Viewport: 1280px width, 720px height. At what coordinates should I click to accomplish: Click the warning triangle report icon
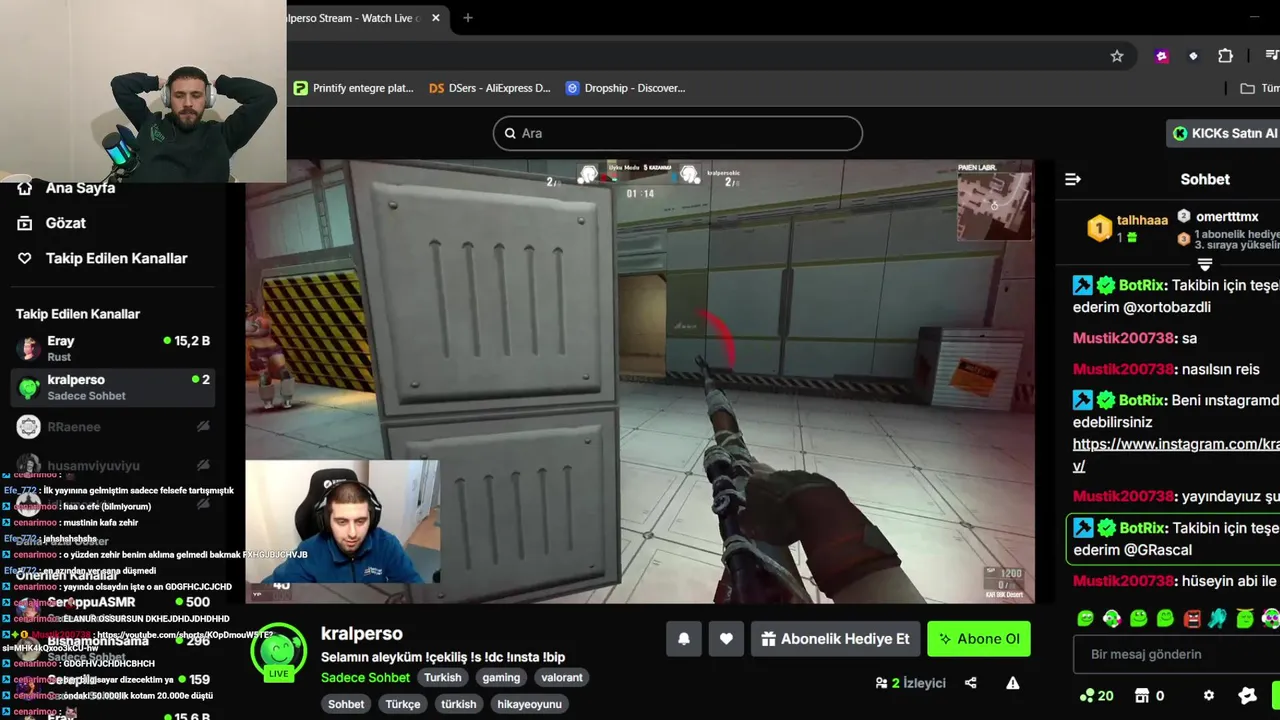(1013, 683)
